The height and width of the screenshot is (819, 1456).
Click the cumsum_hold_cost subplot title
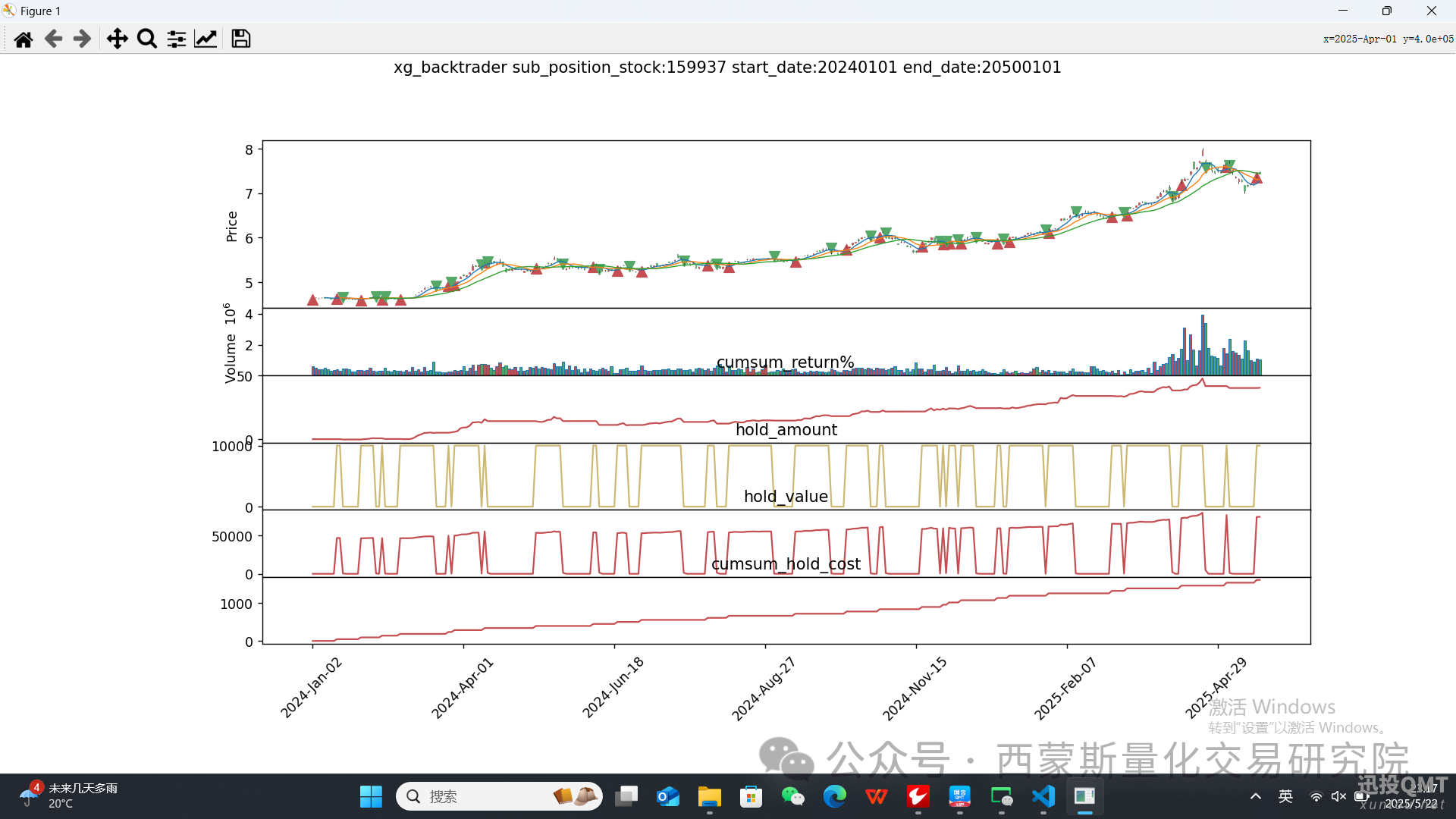(786, 564)
